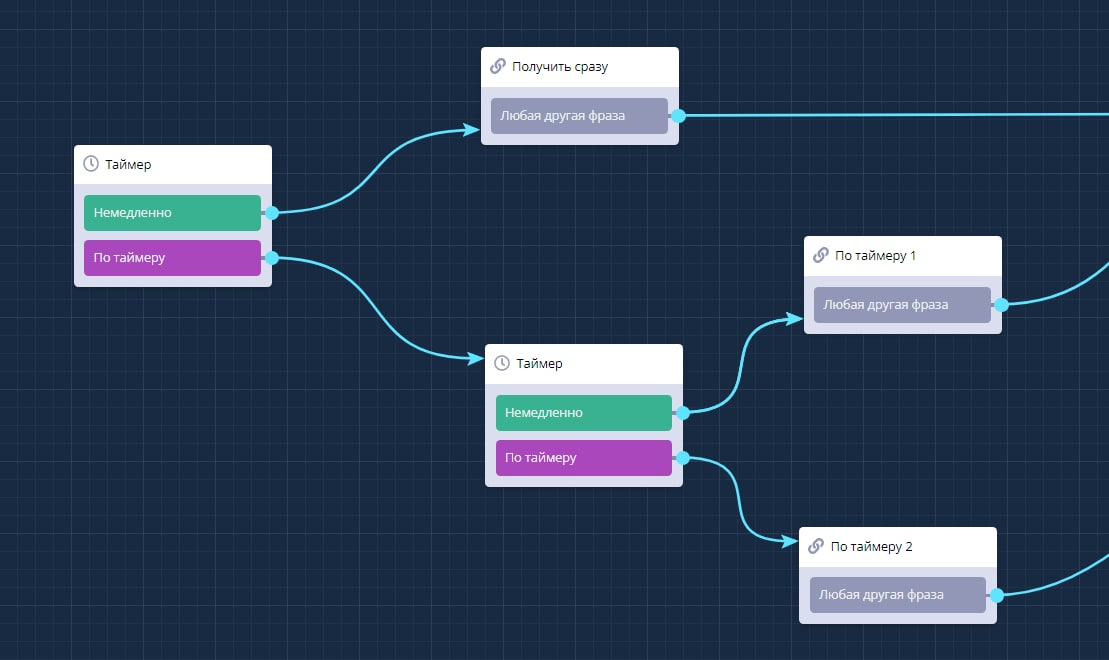This screenshot has width=1109, height=660.
Task: Open Любая другая фраза in Получить сразу node
Action: point(578,116)
